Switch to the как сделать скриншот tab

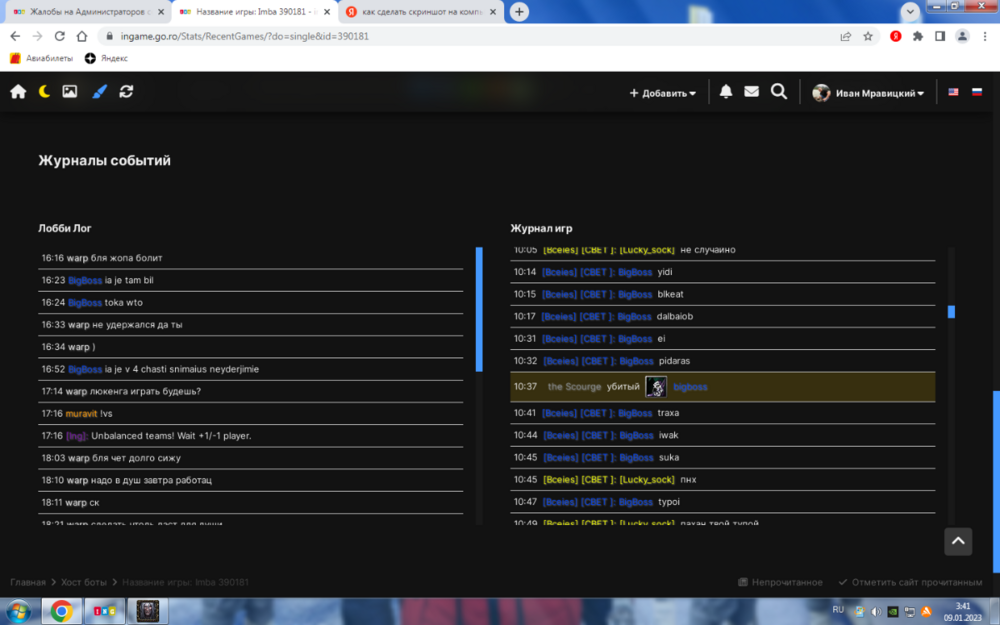click(420, 12)
